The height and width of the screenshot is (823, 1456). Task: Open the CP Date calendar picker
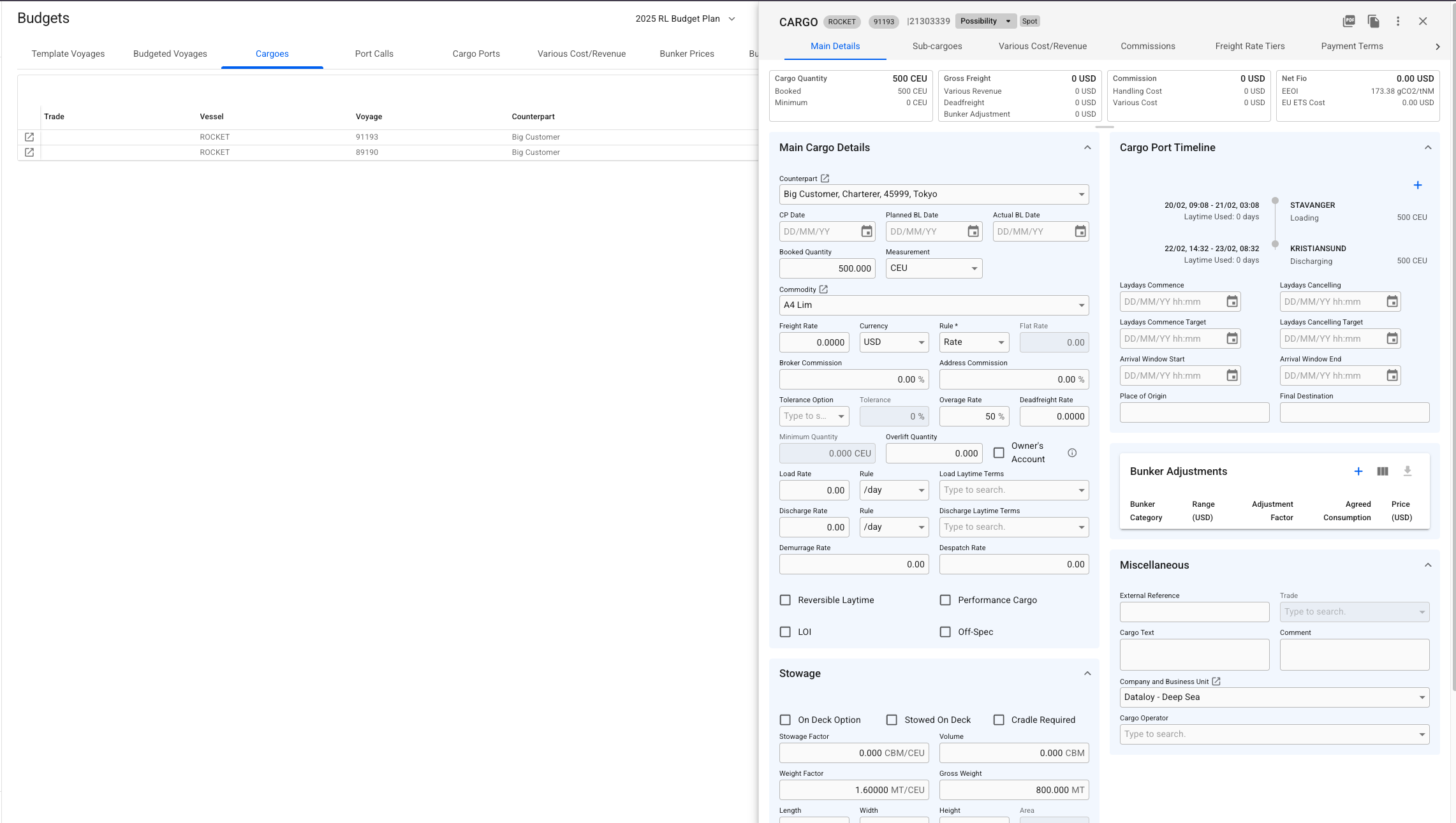(867, 231)
